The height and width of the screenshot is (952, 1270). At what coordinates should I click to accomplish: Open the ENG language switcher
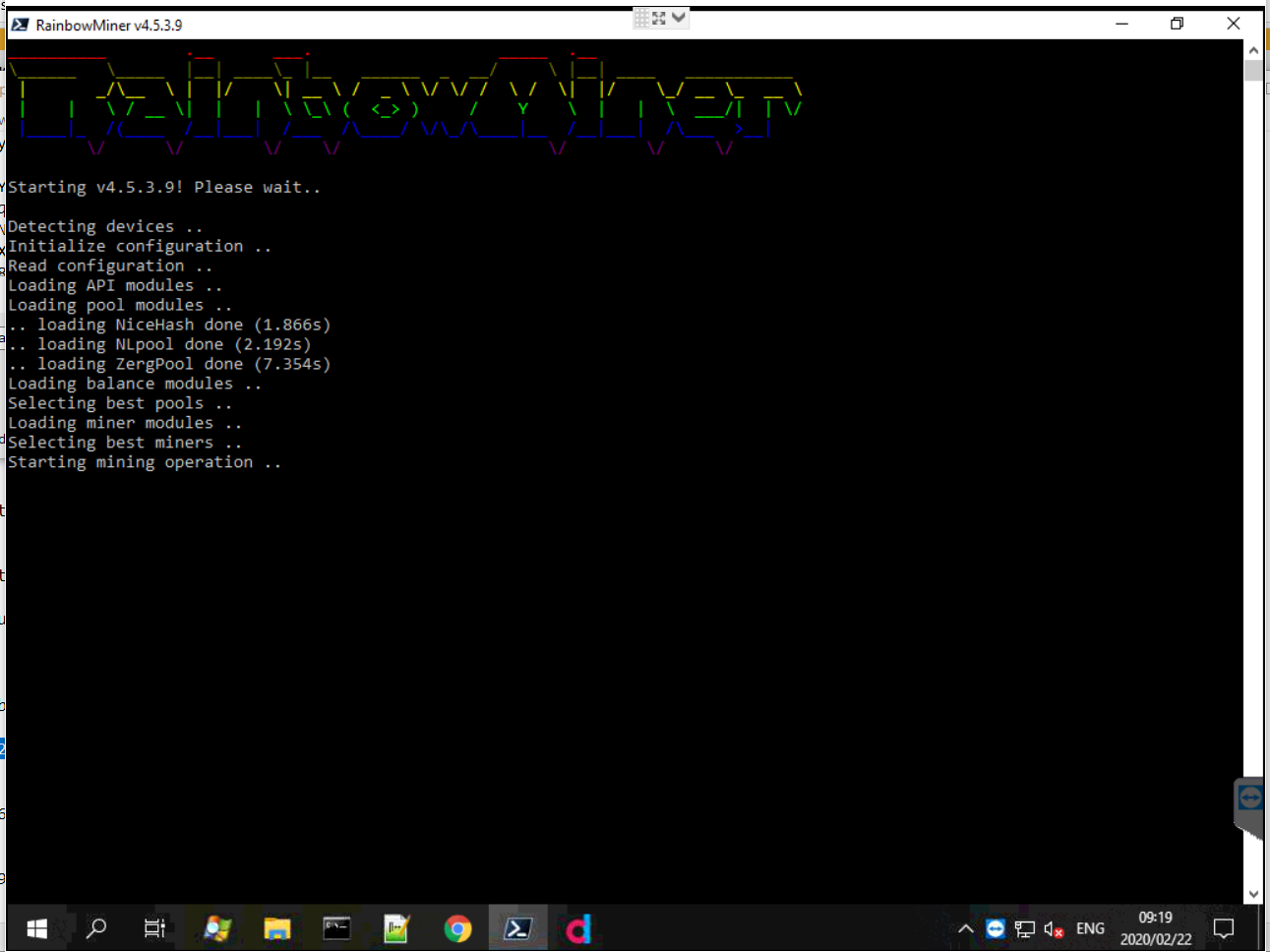(x=1090, y=927)
